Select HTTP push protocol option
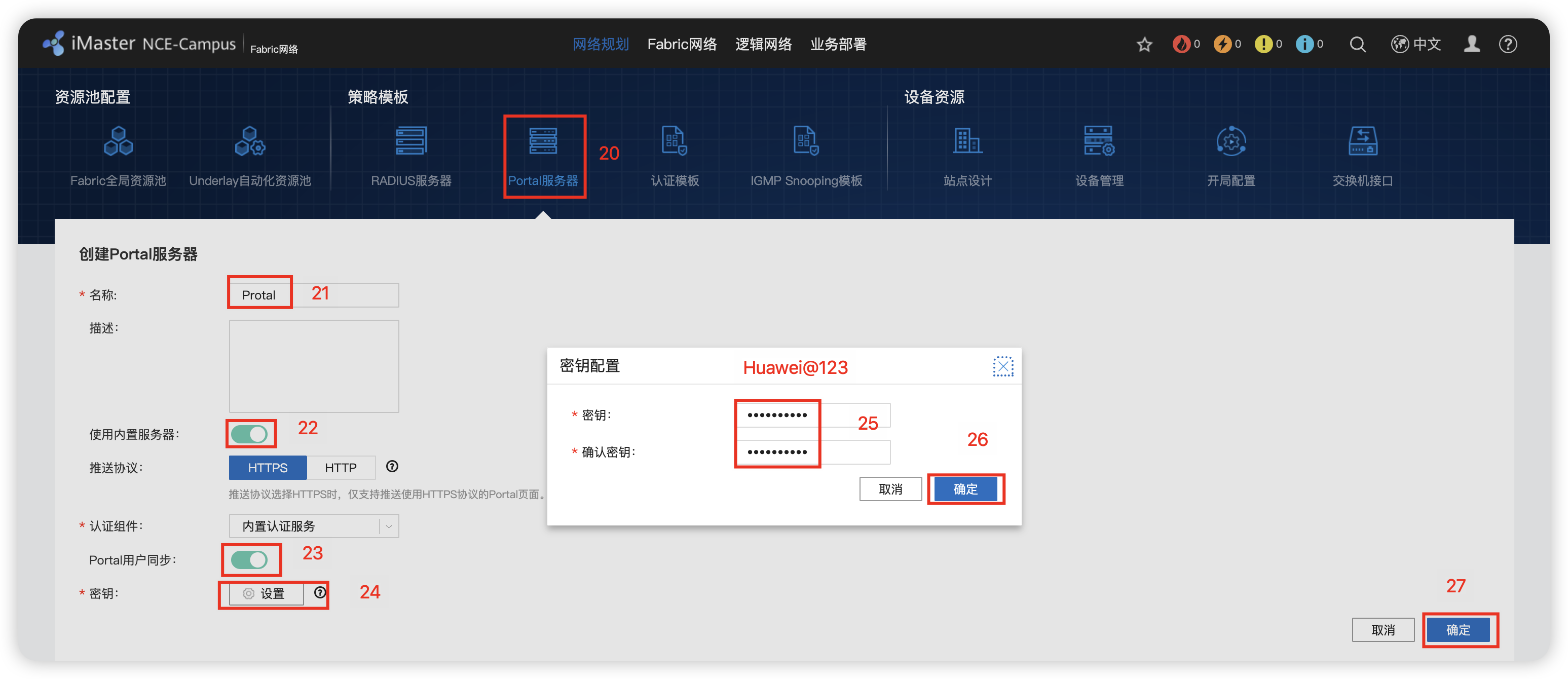 click(340, 467)
